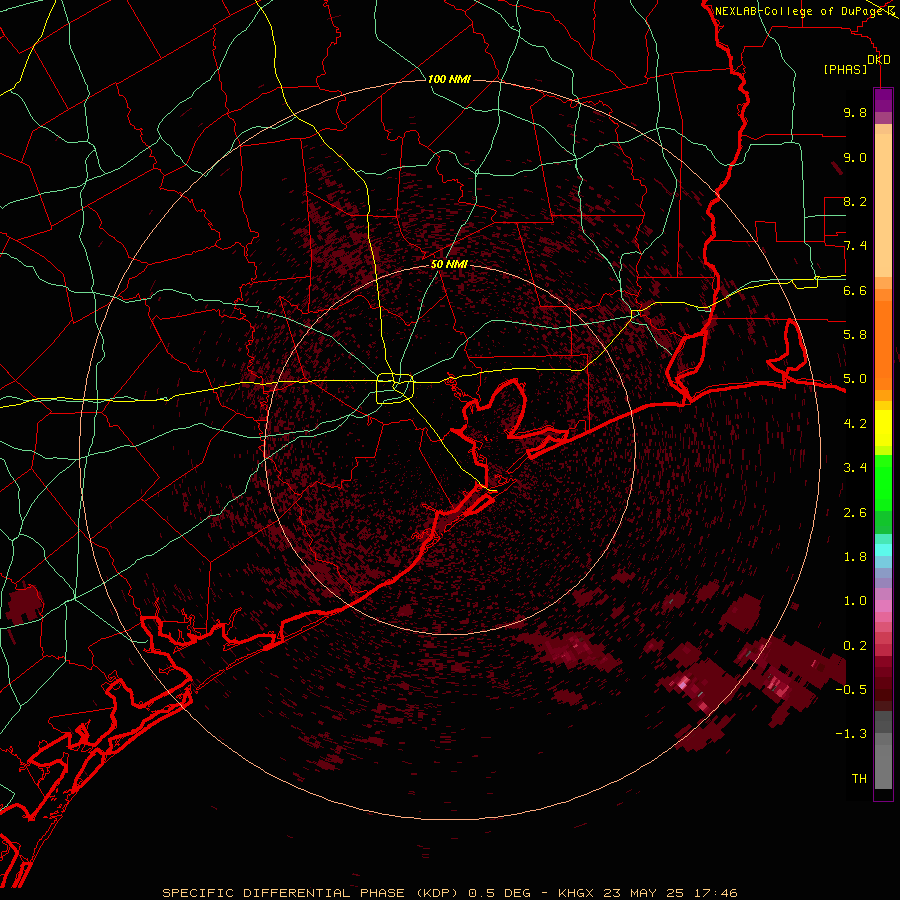Click the 4.2 scale value

coord(855,424)
